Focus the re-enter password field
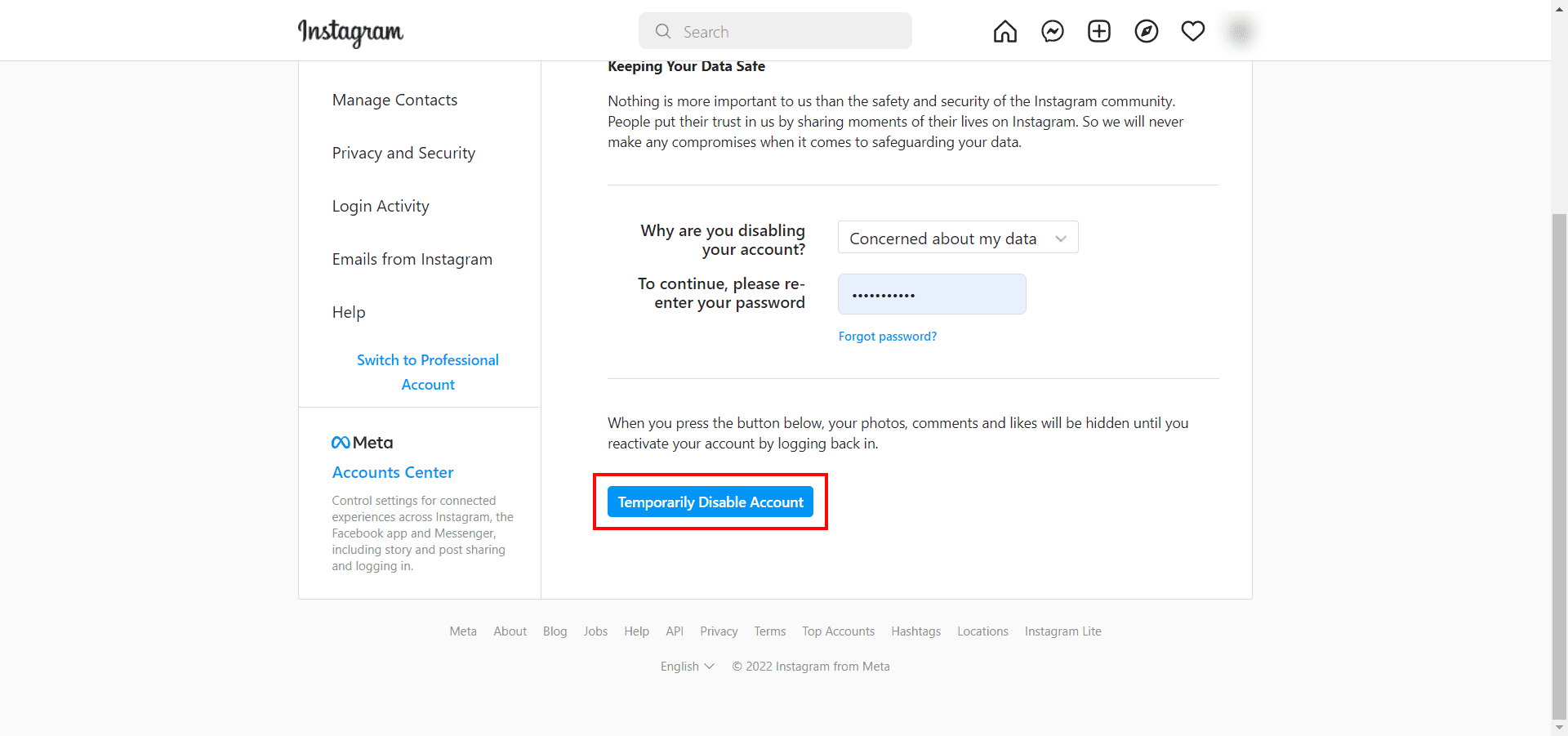Screen dimensions: 1568x736 coord(931,294)
